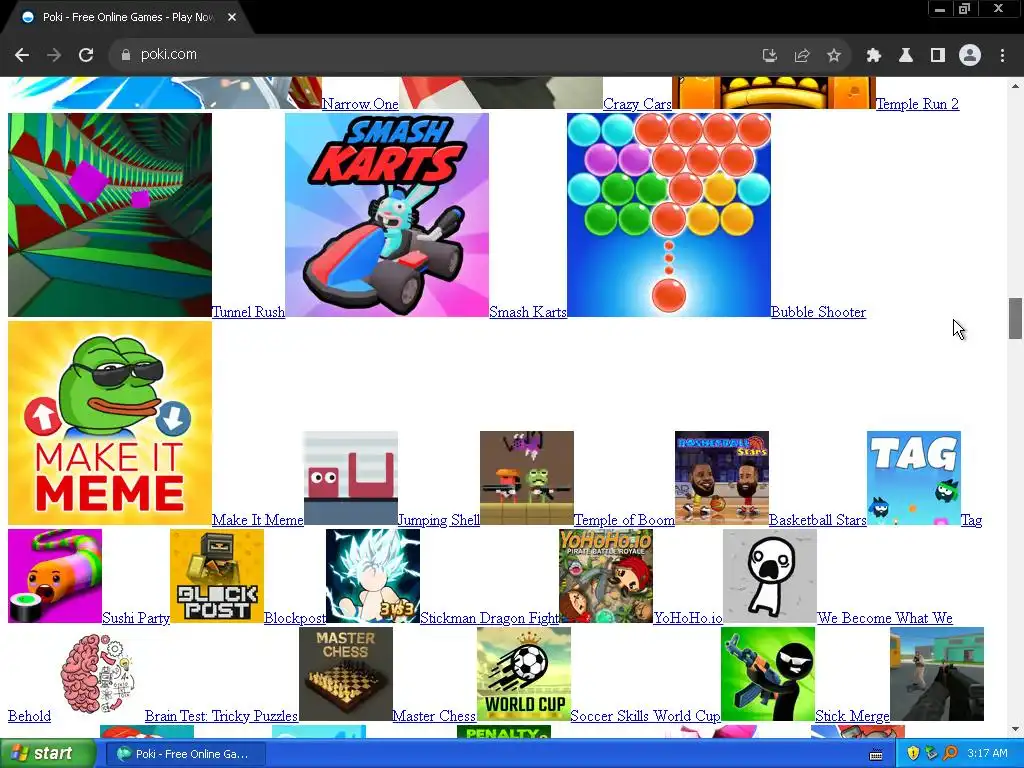Image resolution: width=1024 pixels, height=768 pixels.
Task: Open the Bubble Shooter game image
Action: click(669, 215)
